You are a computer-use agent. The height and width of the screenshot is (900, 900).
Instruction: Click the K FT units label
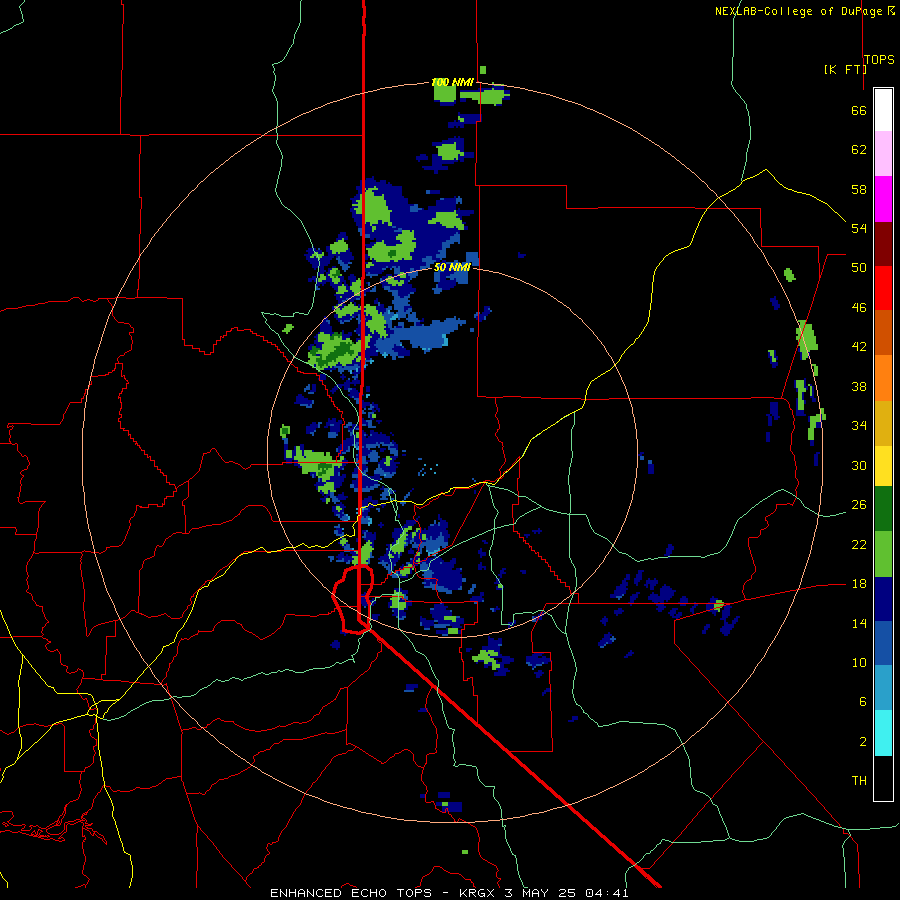pyautogui.click(x=844, y=69)
